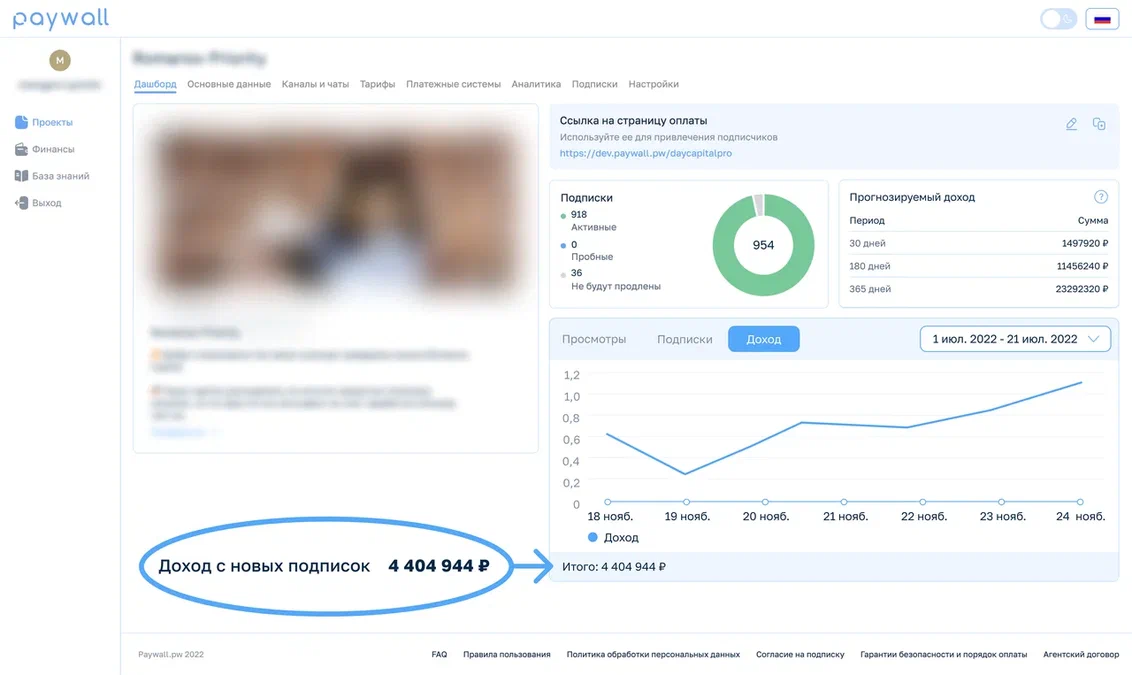Open the forecast income help question mark
Image resolution: width=1132 pixels, height=675 pixels.
1100,197
